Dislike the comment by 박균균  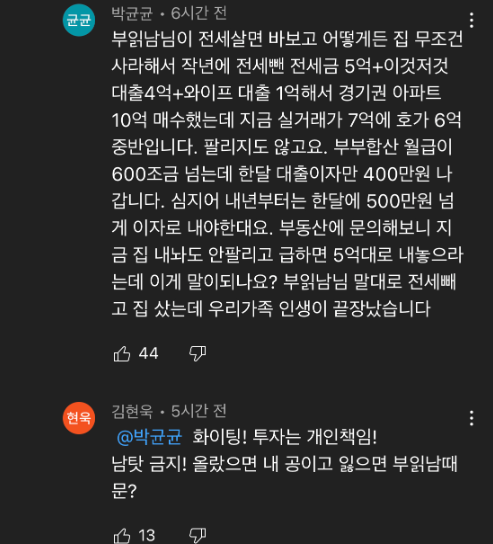[x=197, y=354]
